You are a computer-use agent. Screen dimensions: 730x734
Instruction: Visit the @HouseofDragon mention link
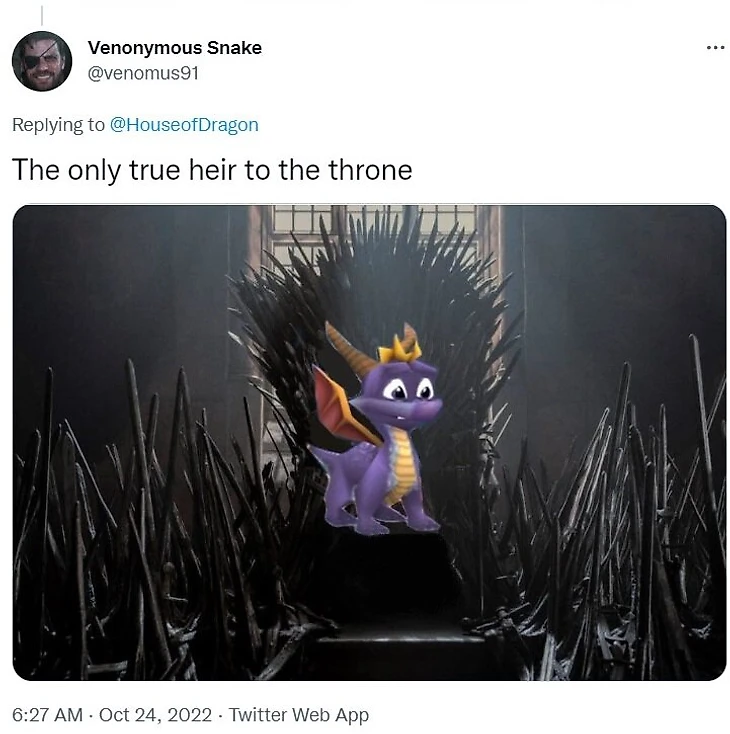tap(184, 125)
